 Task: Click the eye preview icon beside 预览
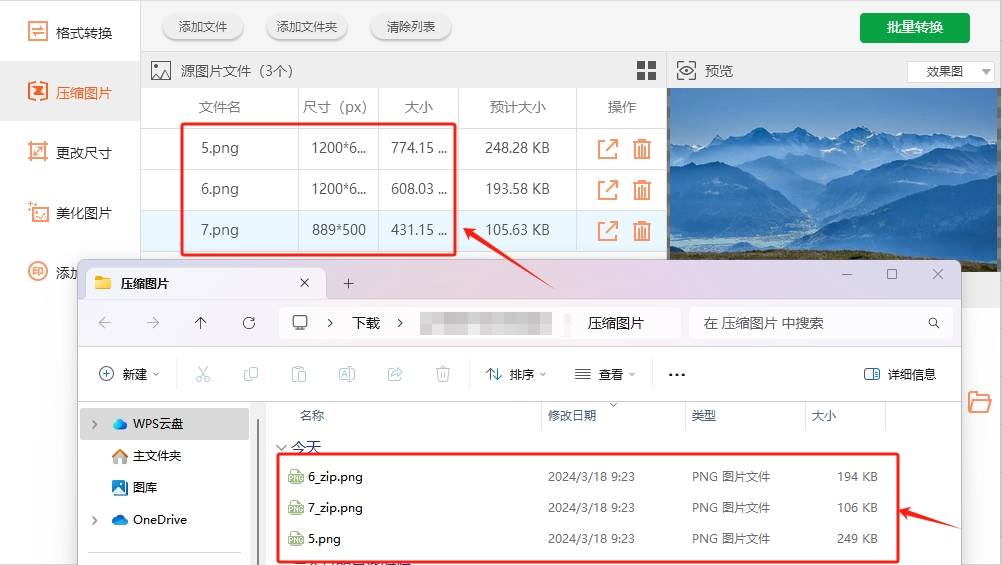686,70
